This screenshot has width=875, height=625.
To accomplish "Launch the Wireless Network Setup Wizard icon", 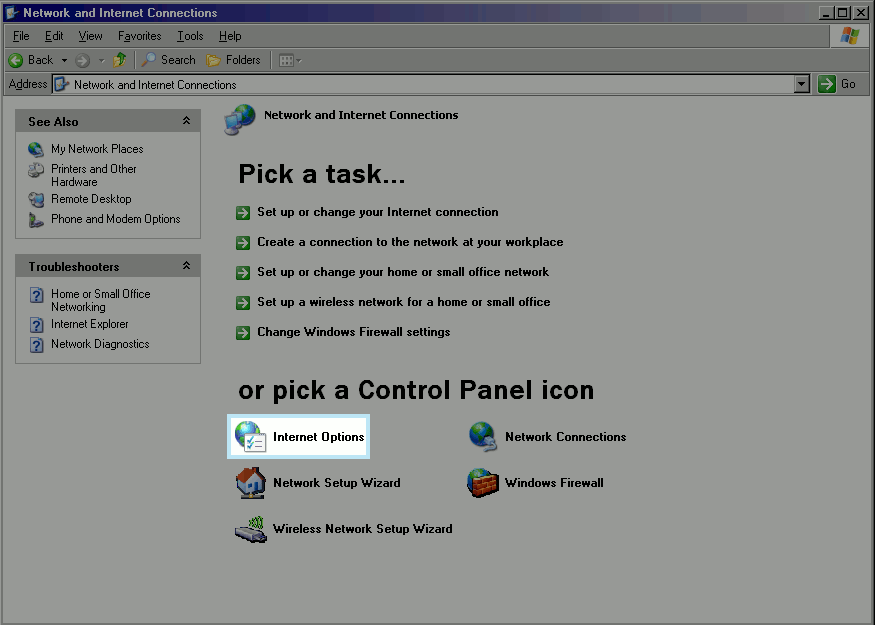I will coord(250,529).
